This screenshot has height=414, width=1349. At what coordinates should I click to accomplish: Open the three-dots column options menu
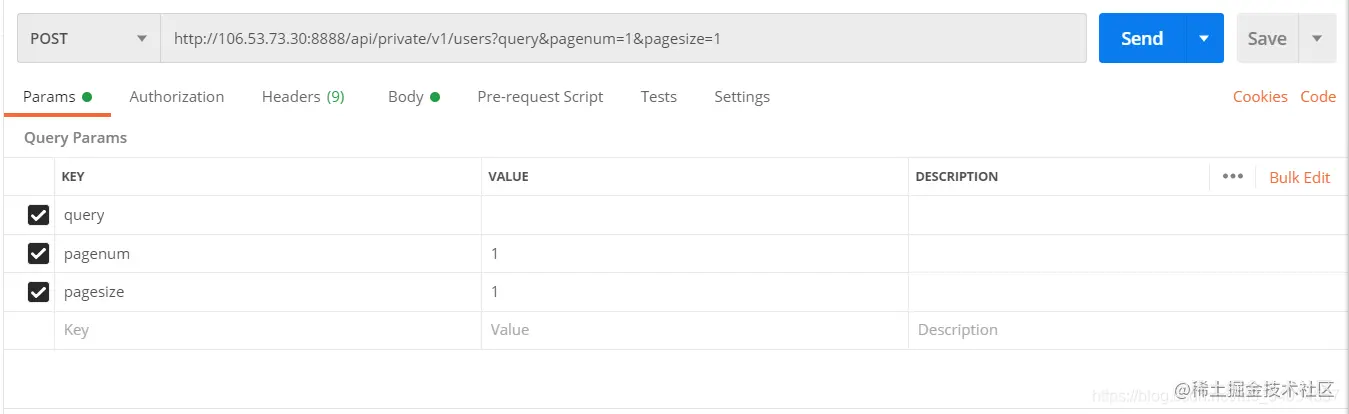point(1232,176)
